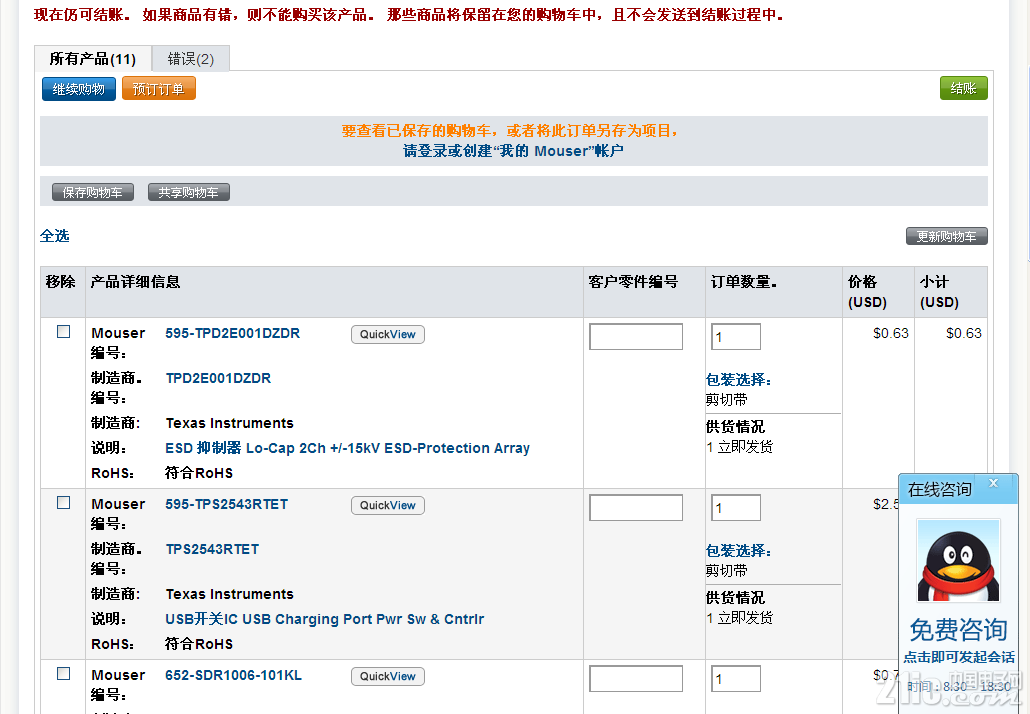Click the quantity field for 595-TPS2543RTET
The width and height of the screenshot is (1030, 714).
point(736,507)
